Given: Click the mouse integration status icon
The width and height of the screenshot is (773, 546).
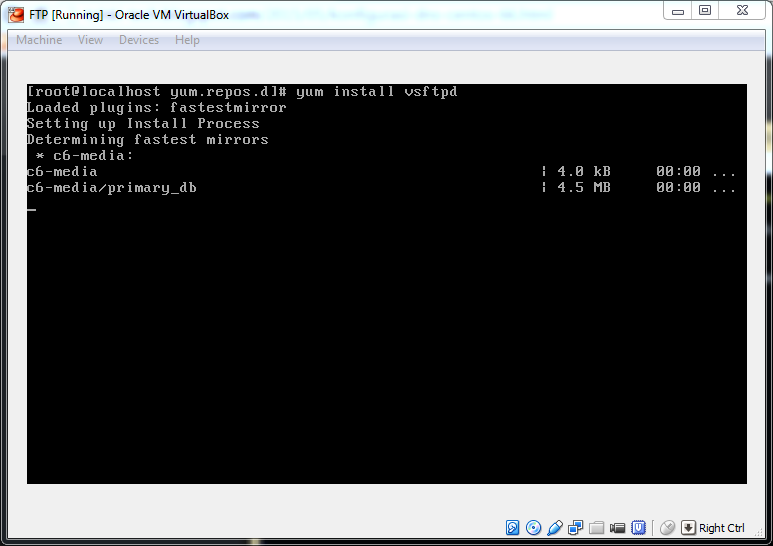Looking at the screenshot, I should click(667, 528).
